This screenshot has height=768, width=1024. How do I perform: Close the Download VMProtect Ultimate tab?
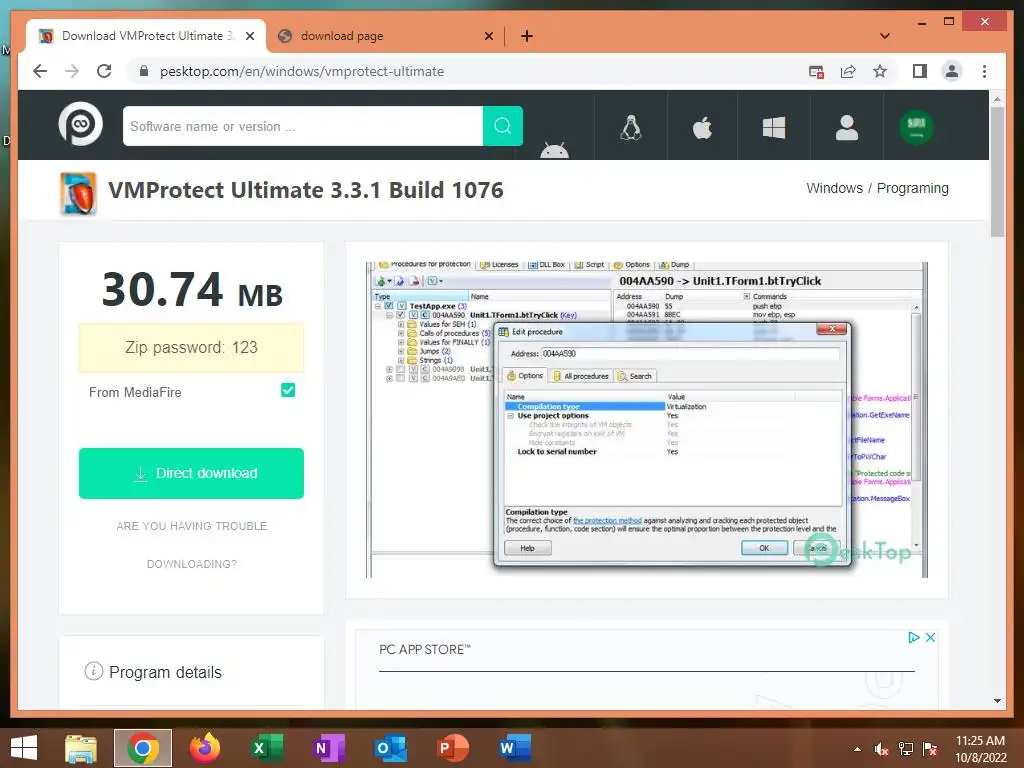(x=249, y=37)
